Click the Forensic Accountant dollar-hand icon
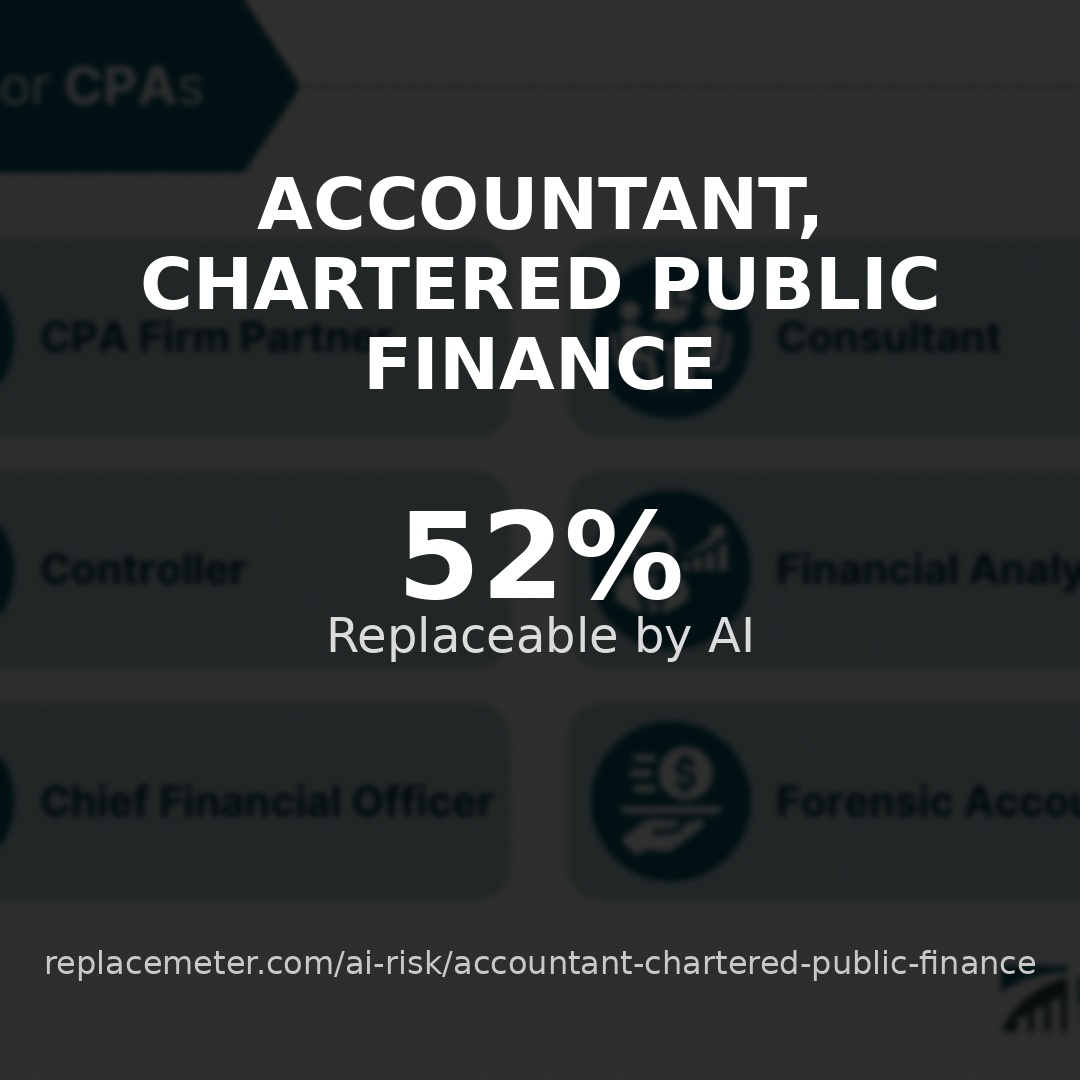 click(670, 801)
